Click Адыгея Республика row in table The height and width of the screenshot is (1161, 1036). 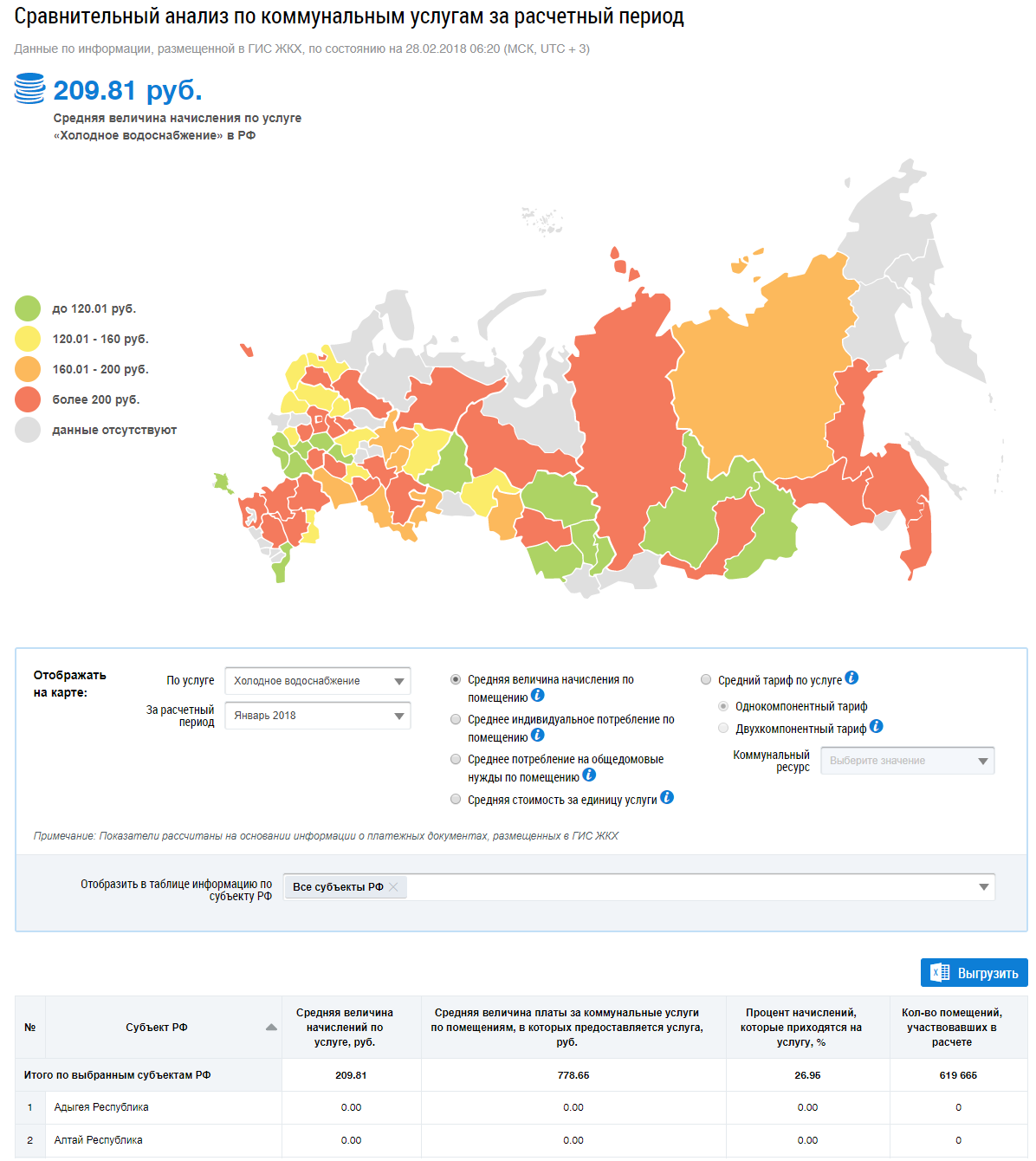[x=101, y=1107]
